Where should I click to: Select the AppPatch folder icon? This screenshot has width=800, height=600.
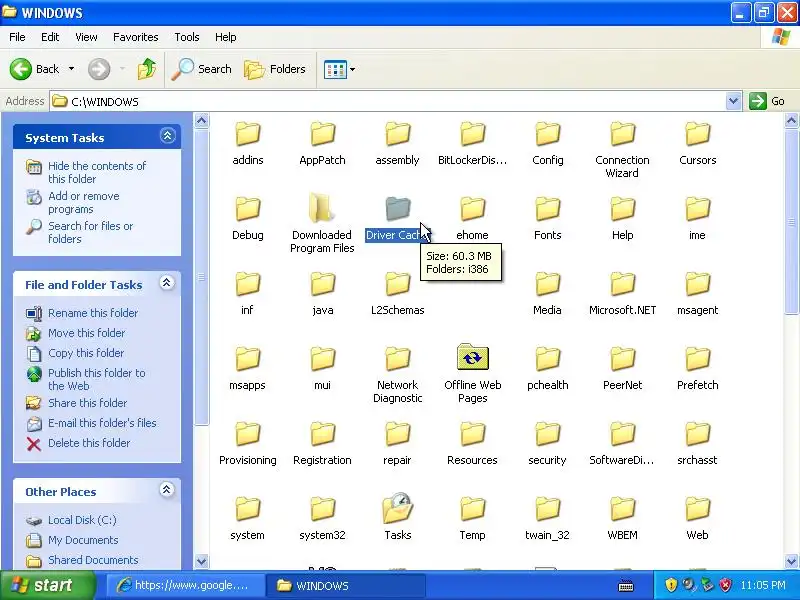[x=322, y=134]
